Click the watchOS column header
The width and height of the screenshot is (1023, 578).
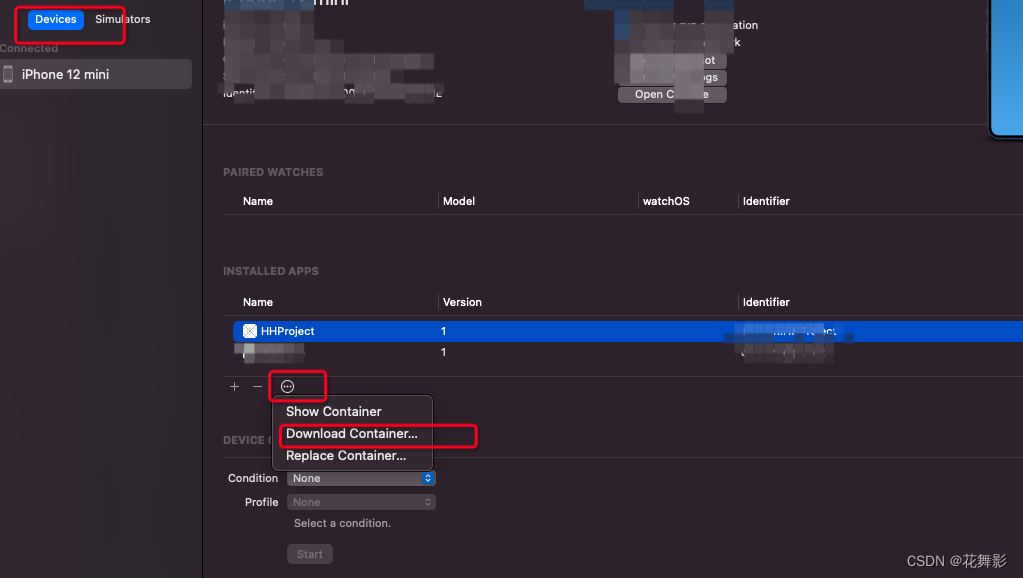(x=666, y=201)
